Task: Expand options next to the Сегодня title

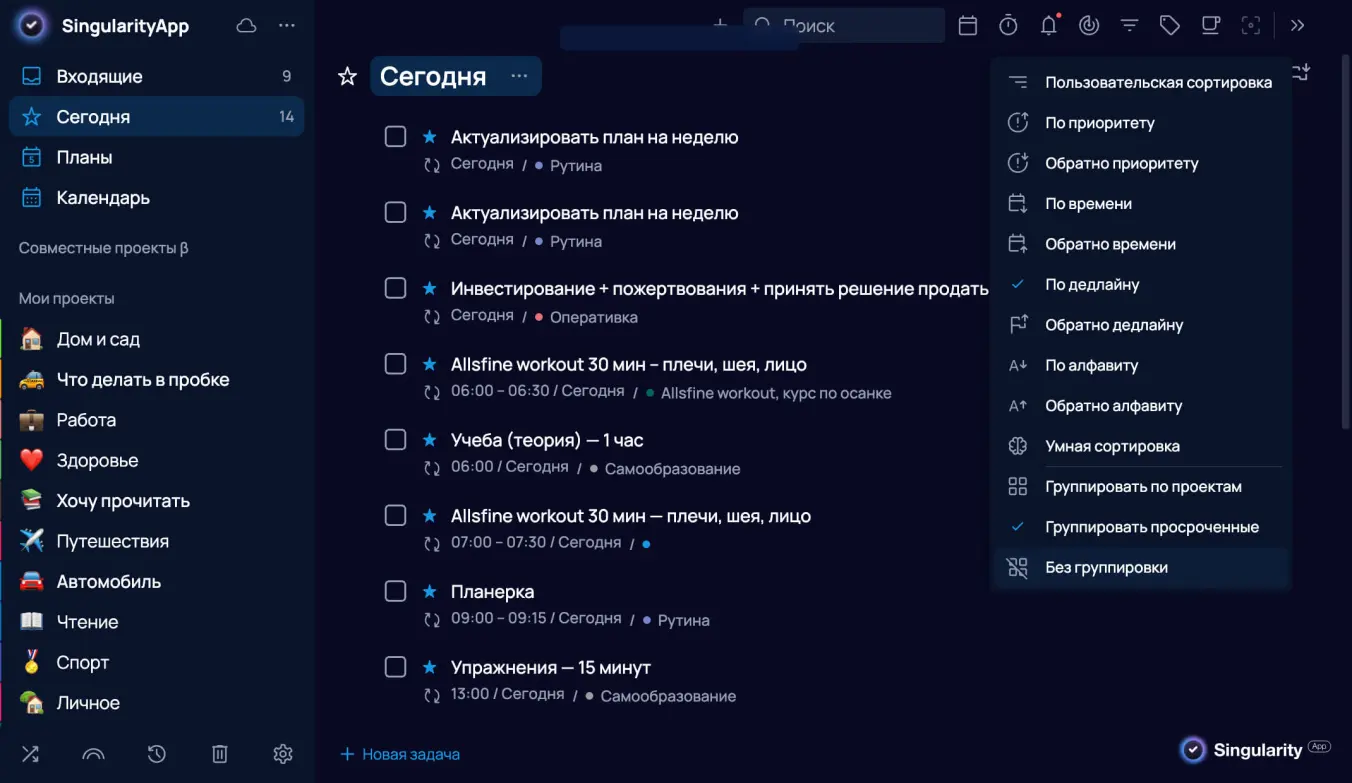Action: (519, 76)
